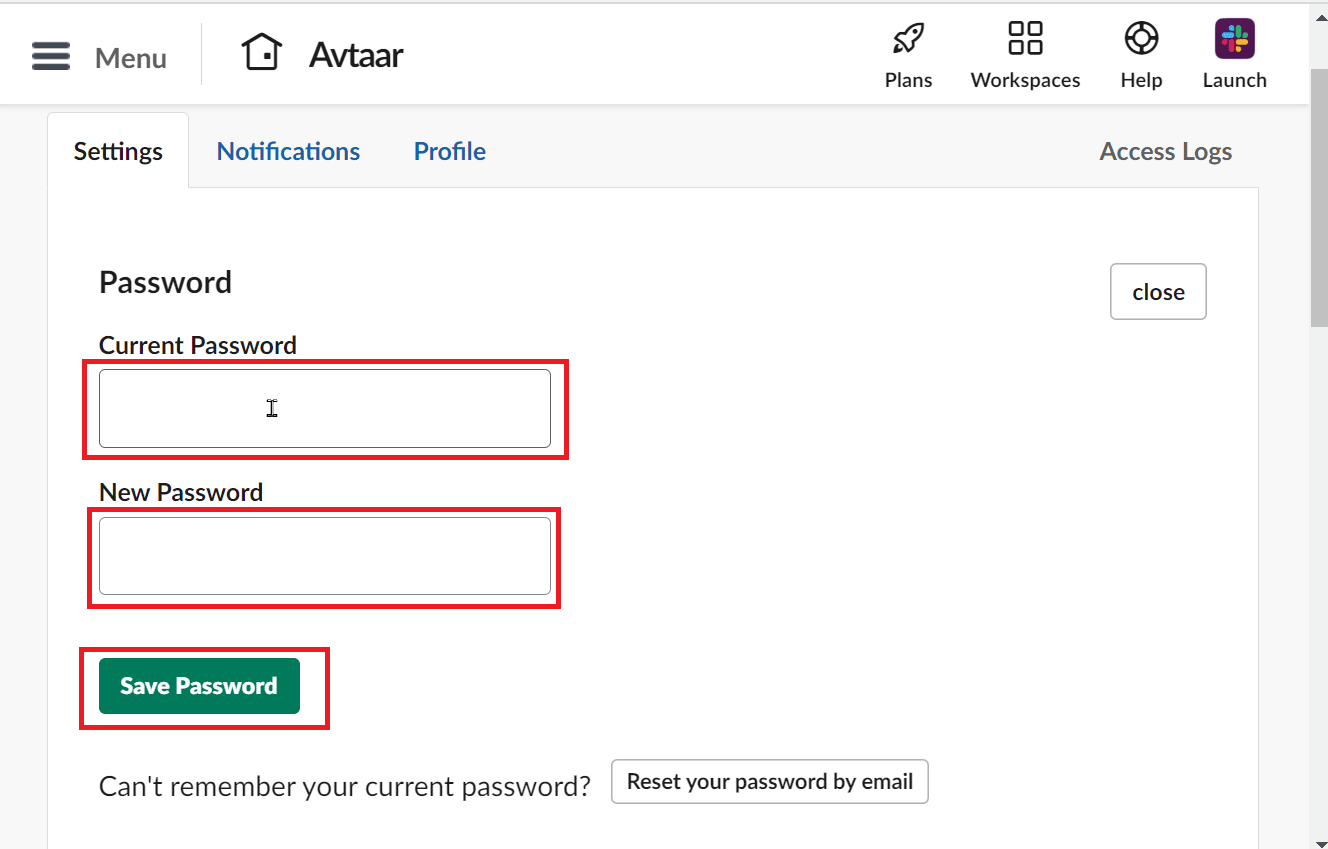The height and width of the screenshot is (849, 1328).
Task: Open Plans via the rocket icon
Action: click(x=908, y=40)
